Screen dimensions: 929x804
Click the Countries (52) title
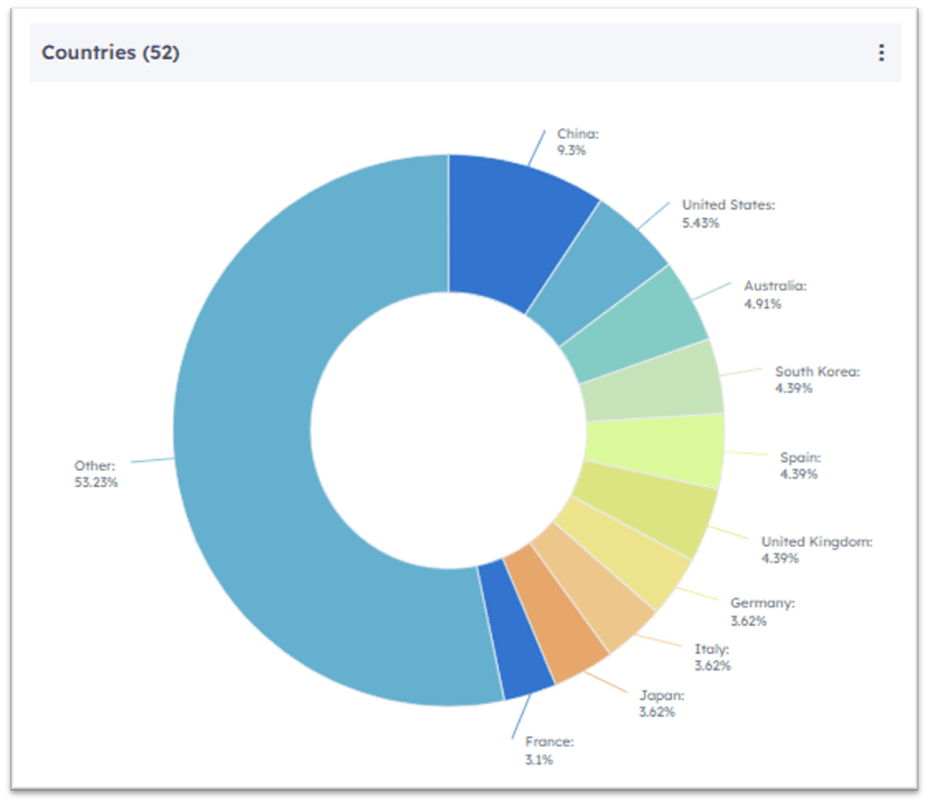112,52
